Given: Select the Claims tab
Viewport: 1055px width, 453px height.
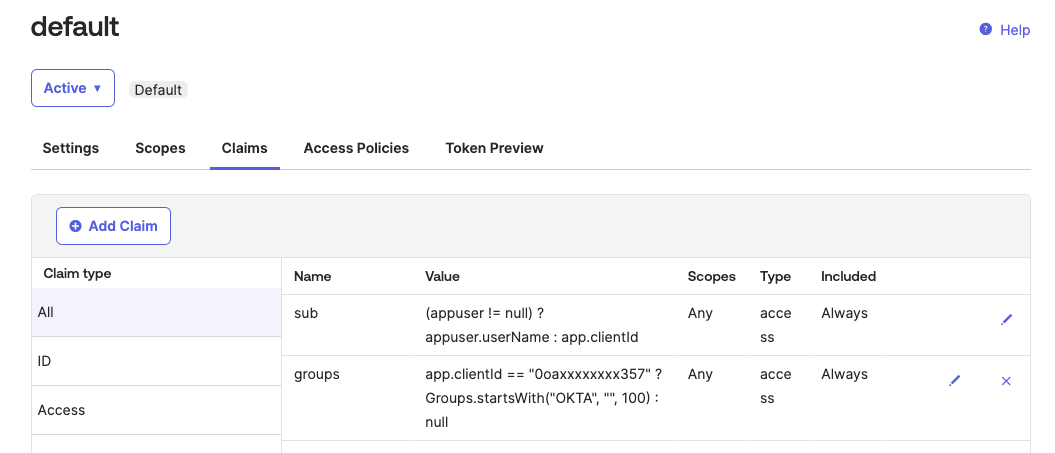Looking at the screenshot, I should tap(245, 148).
